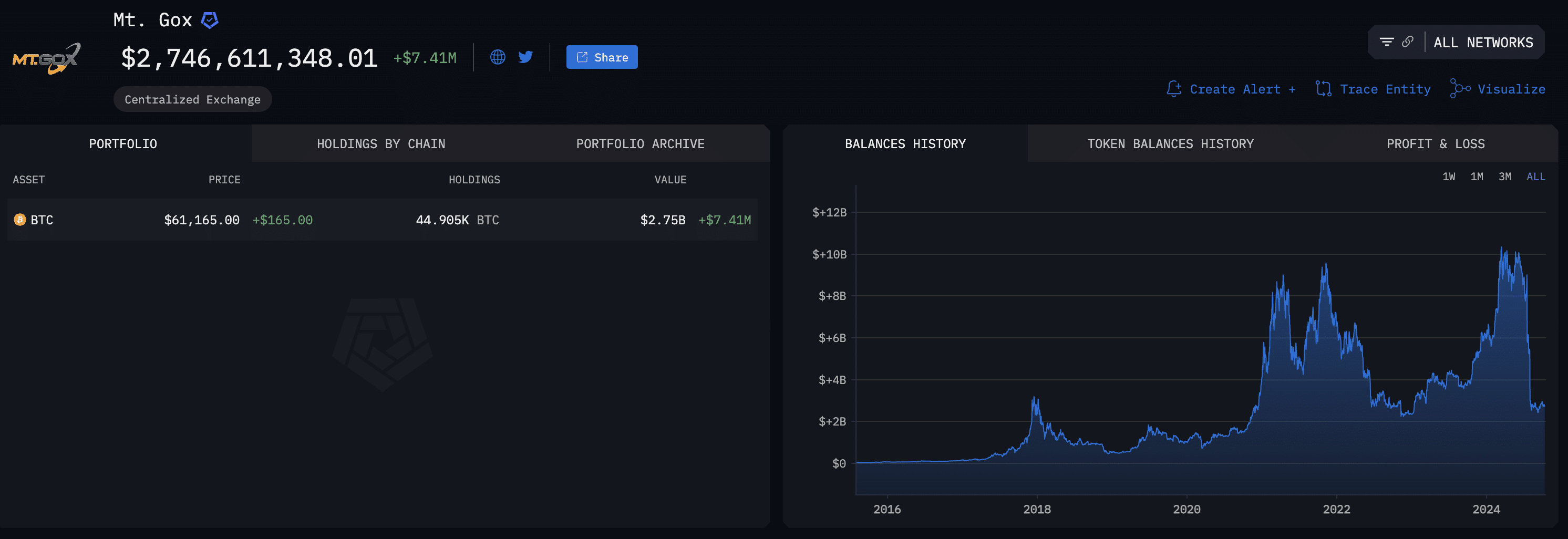
Task: Open the Twitter bird icon
Action: click(x=525, y=57)
